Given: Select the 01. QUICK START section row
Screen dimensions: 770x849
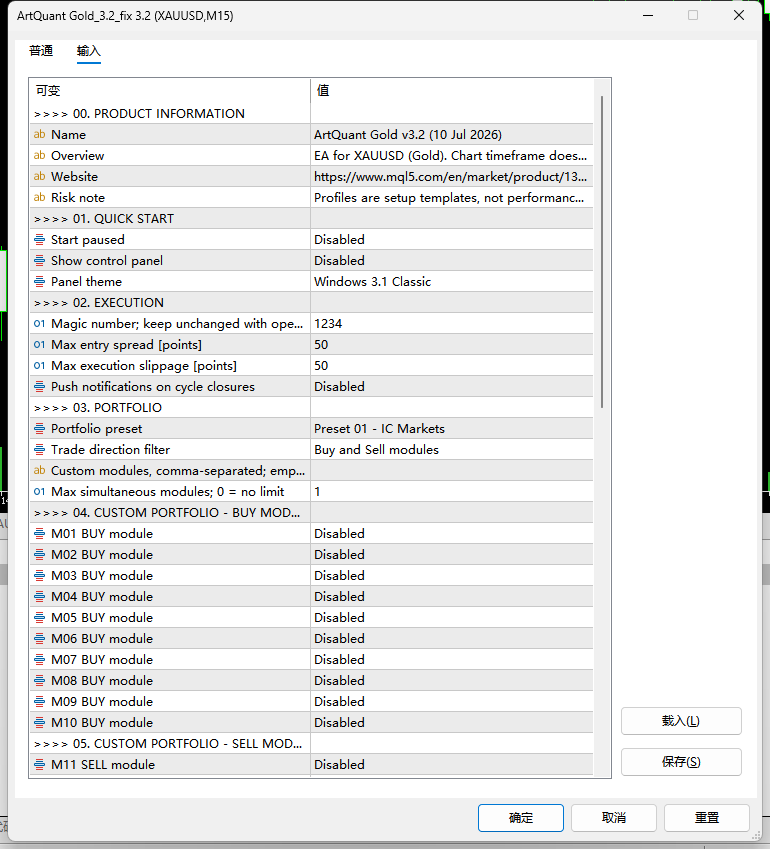Looking at the screenshot, I should [311, 219].
